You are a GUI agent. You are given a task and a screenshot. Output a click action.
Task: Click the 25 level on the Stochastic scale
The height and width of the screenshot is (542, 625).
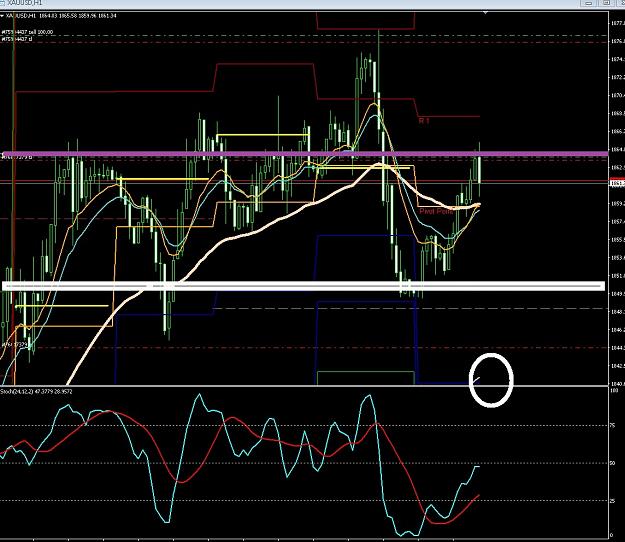pos(613,501)
